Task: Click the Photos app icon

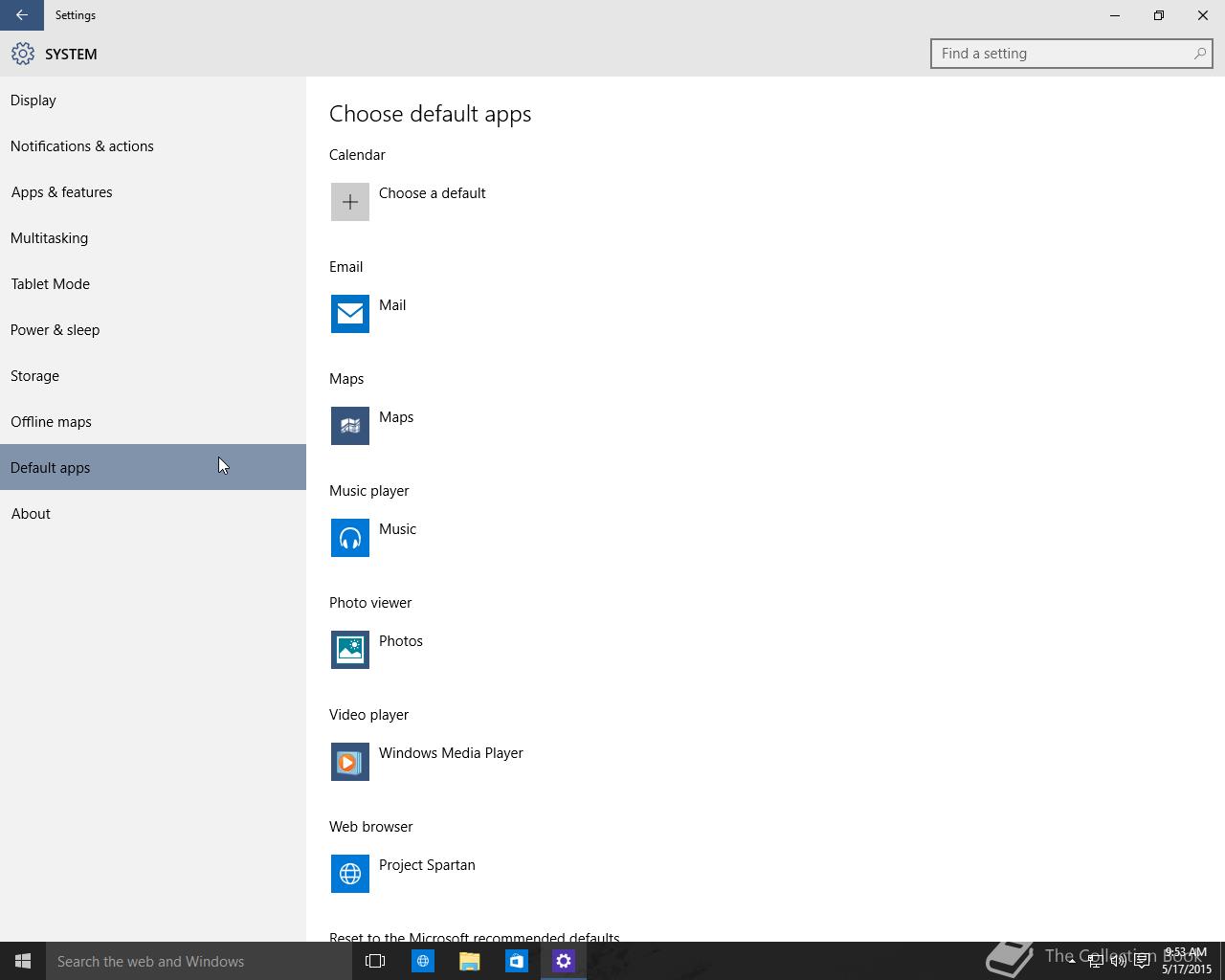Action: pos(350,650)
